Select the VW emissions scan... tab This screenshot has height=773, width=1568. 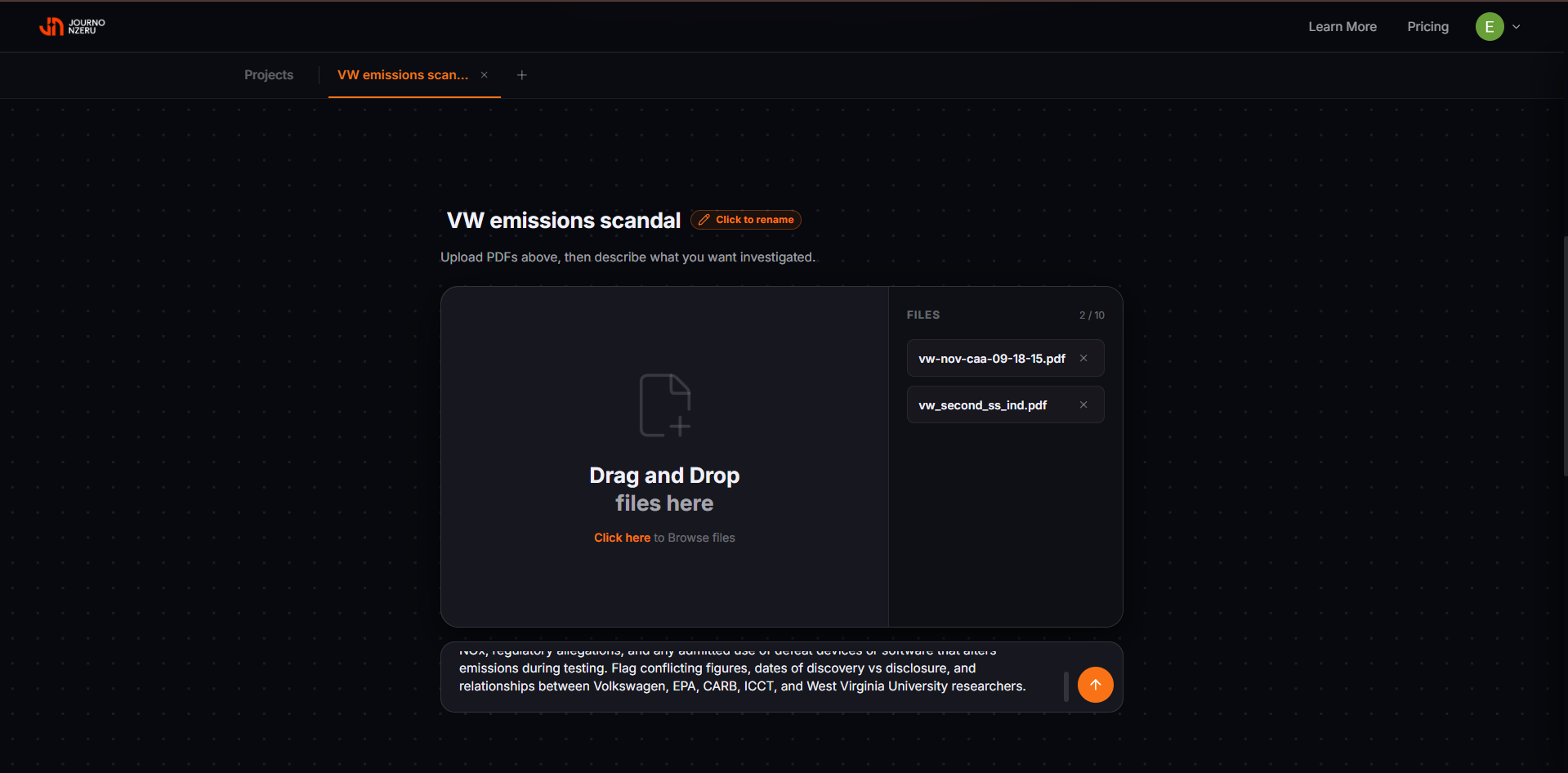[x=403, y=75]
